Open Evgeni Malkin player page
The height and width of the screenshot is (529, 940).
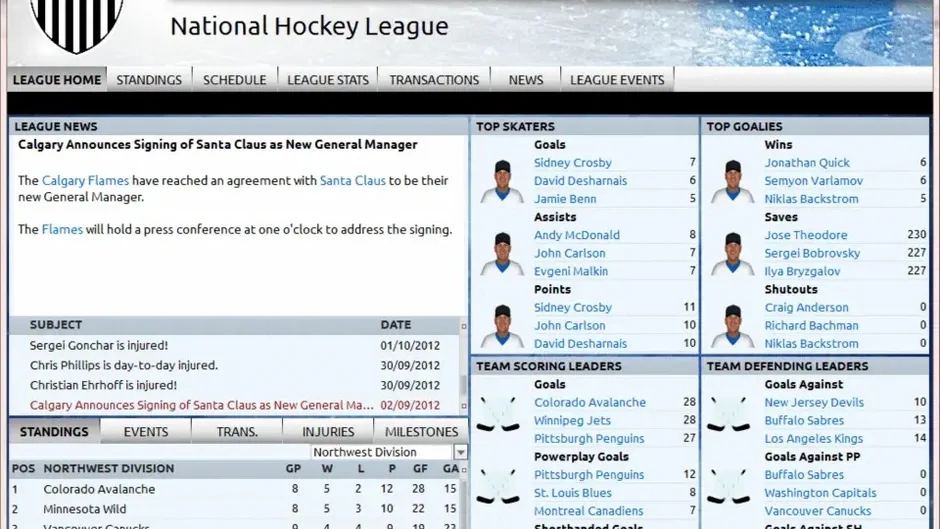pos(571,271)
